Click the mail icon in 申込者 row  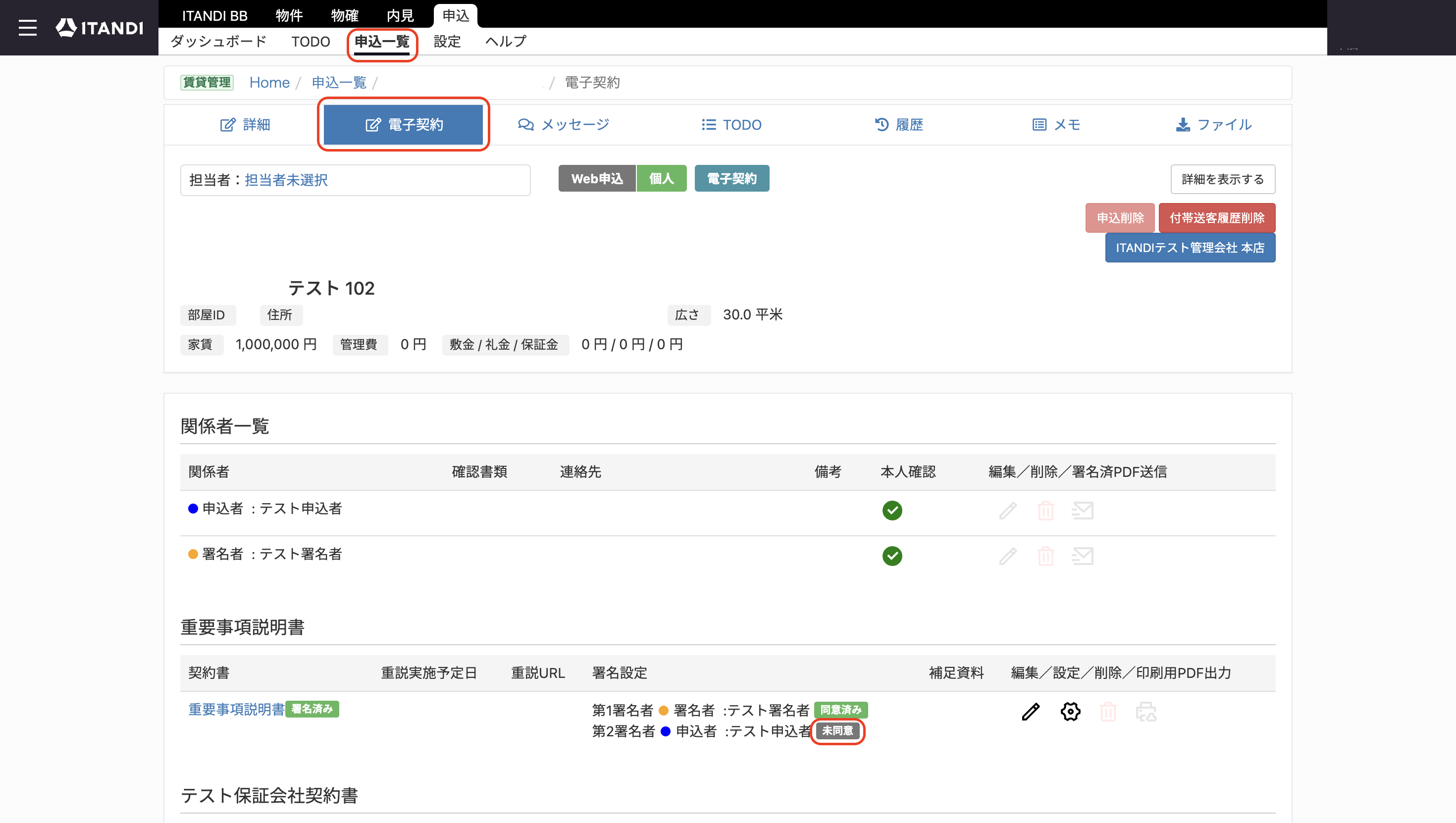coord(1083,511)
